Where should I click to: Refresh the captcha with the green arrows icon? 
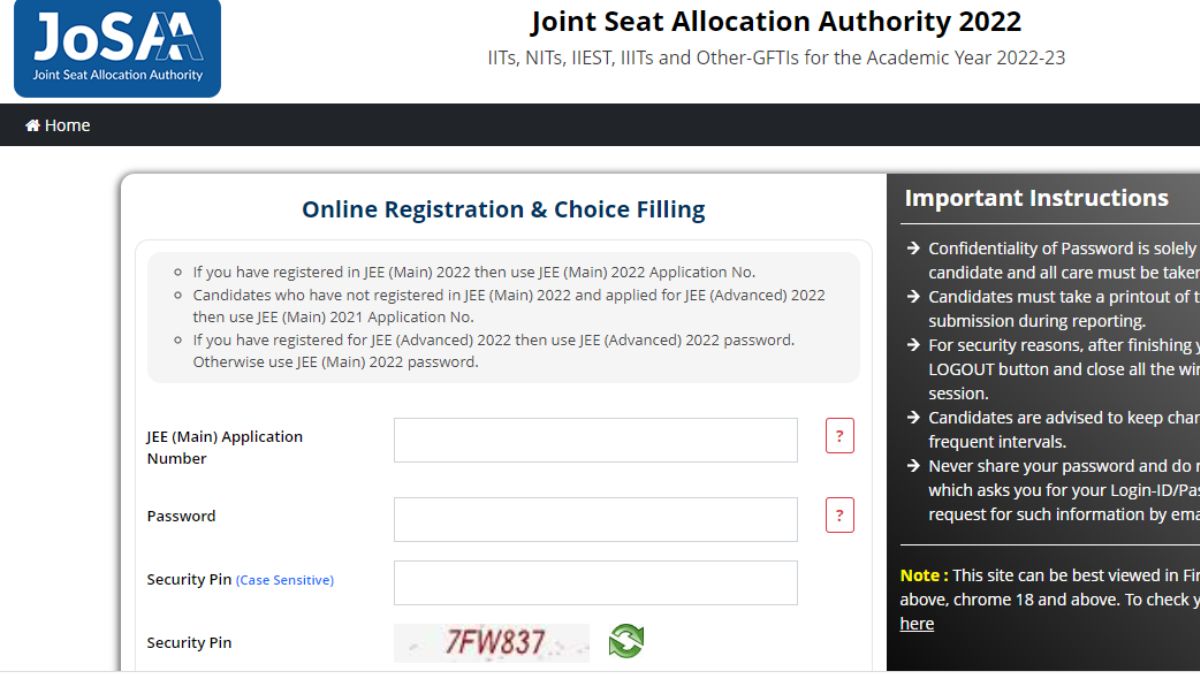pyautogui.click(x=626, y=640)
